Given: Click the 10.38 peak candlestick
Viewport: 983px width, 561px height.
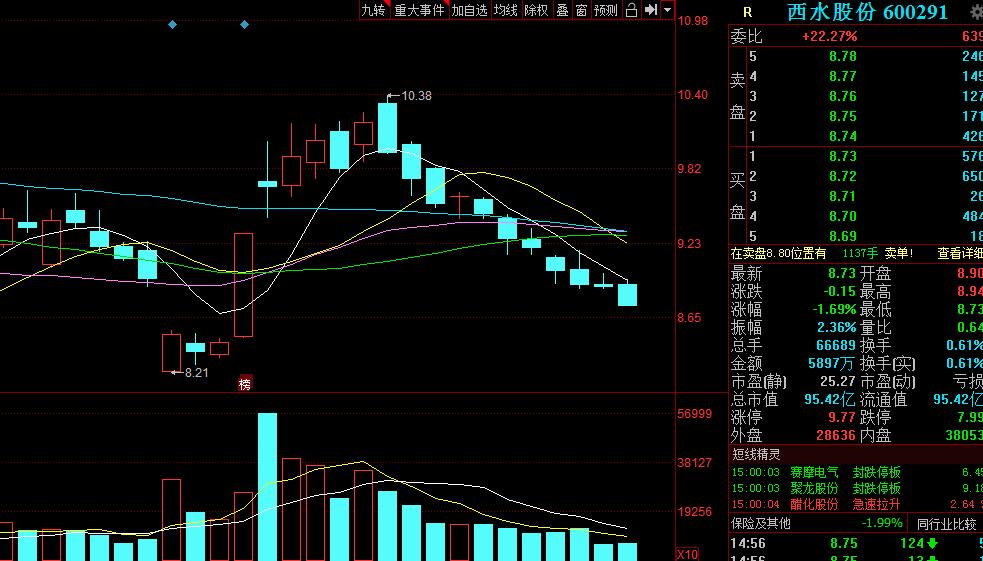Looking at the screenshot, I should tap(387, 127).
